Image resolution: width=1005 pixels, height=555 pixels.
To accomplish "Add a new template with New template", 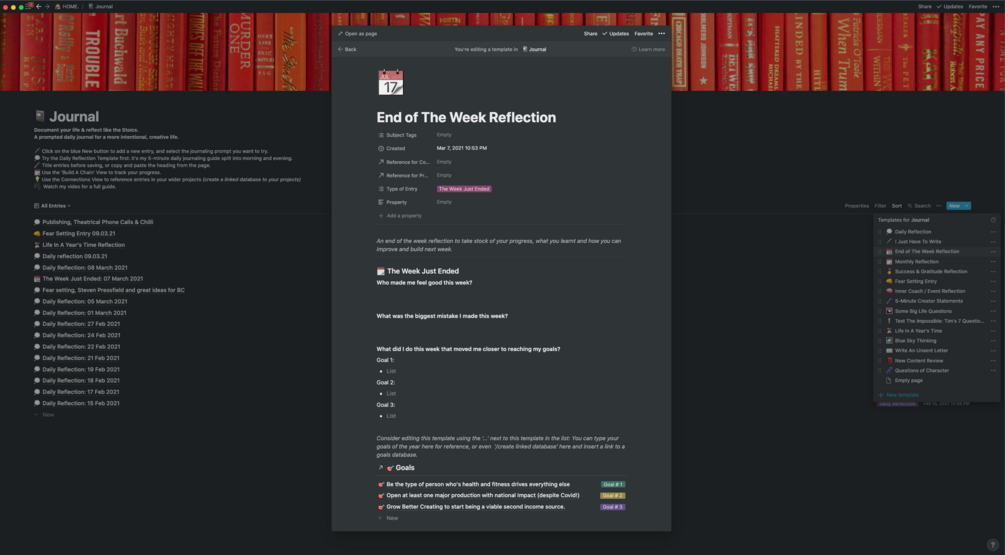I will pos(900,395).
